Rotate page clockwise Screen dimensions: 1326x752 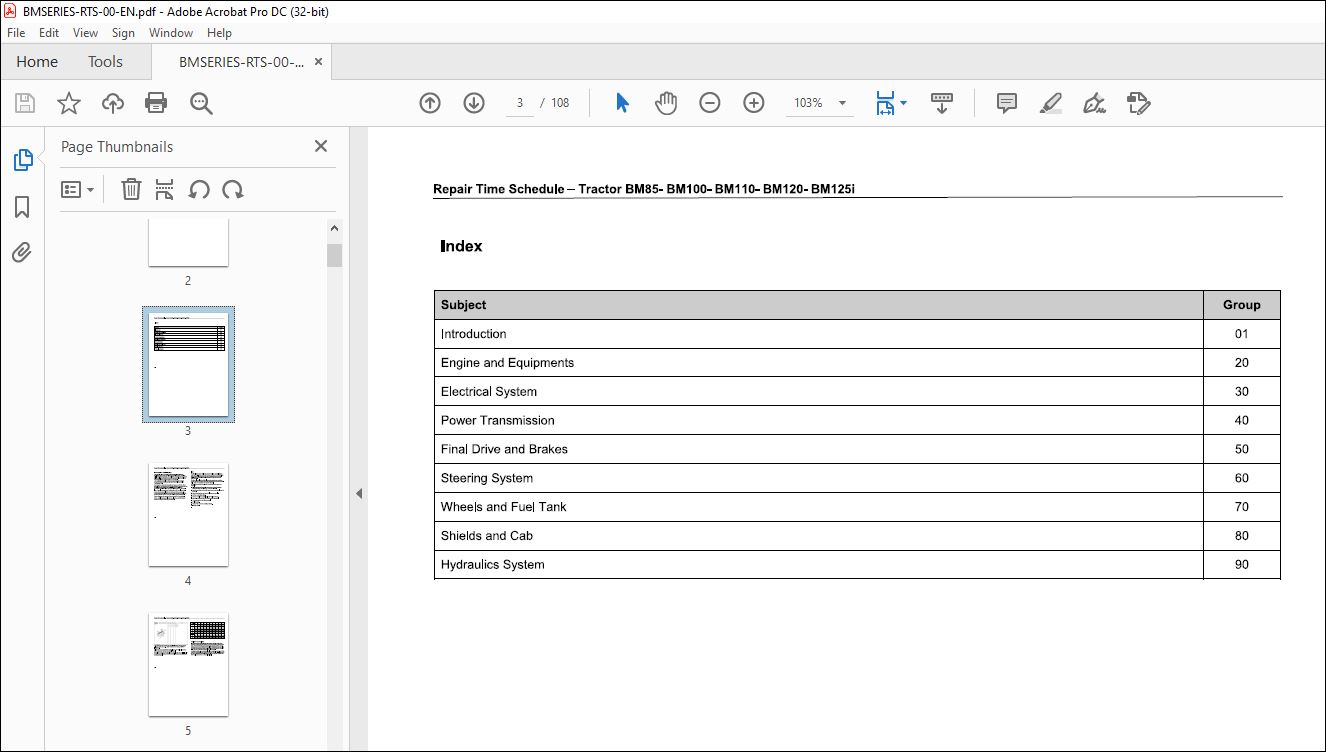(x=233, y=189)
